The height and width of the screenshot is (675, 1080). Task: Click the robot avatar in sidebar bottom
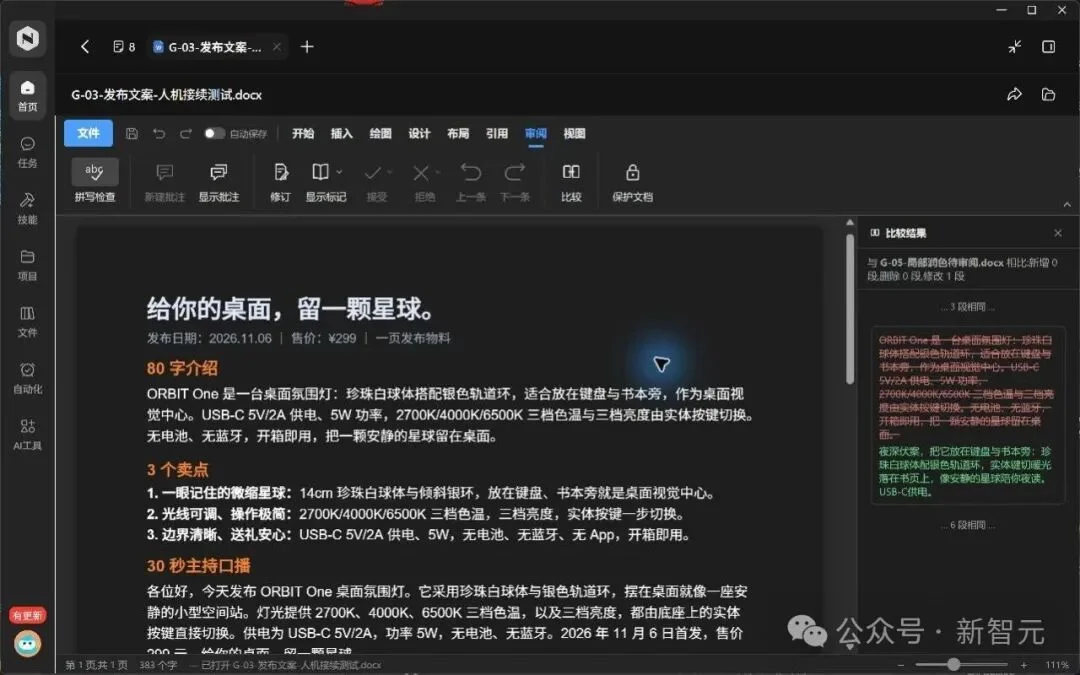(28, 643)
